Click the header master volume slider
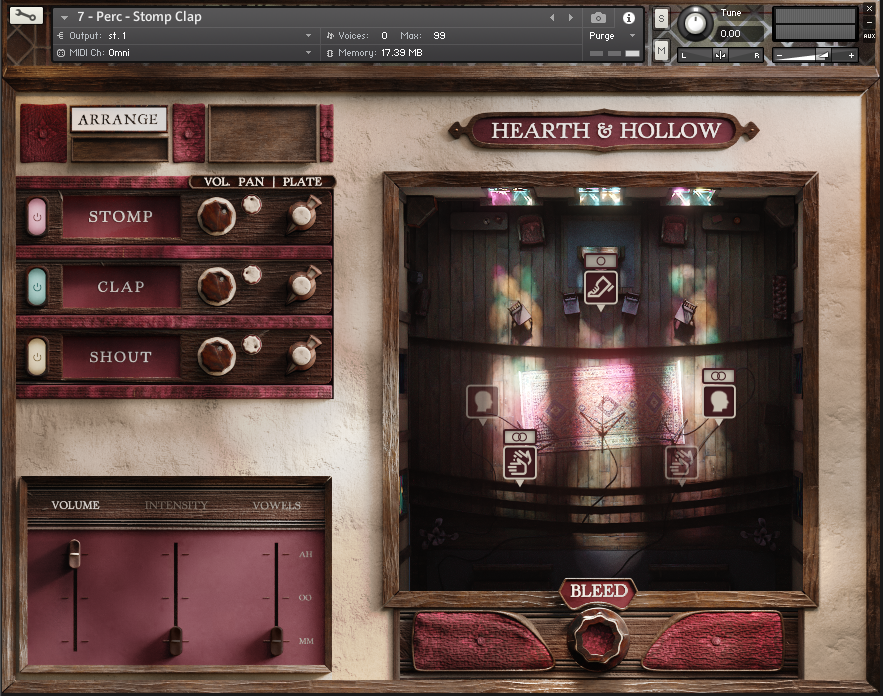The image size is (883, 696). 815,55
